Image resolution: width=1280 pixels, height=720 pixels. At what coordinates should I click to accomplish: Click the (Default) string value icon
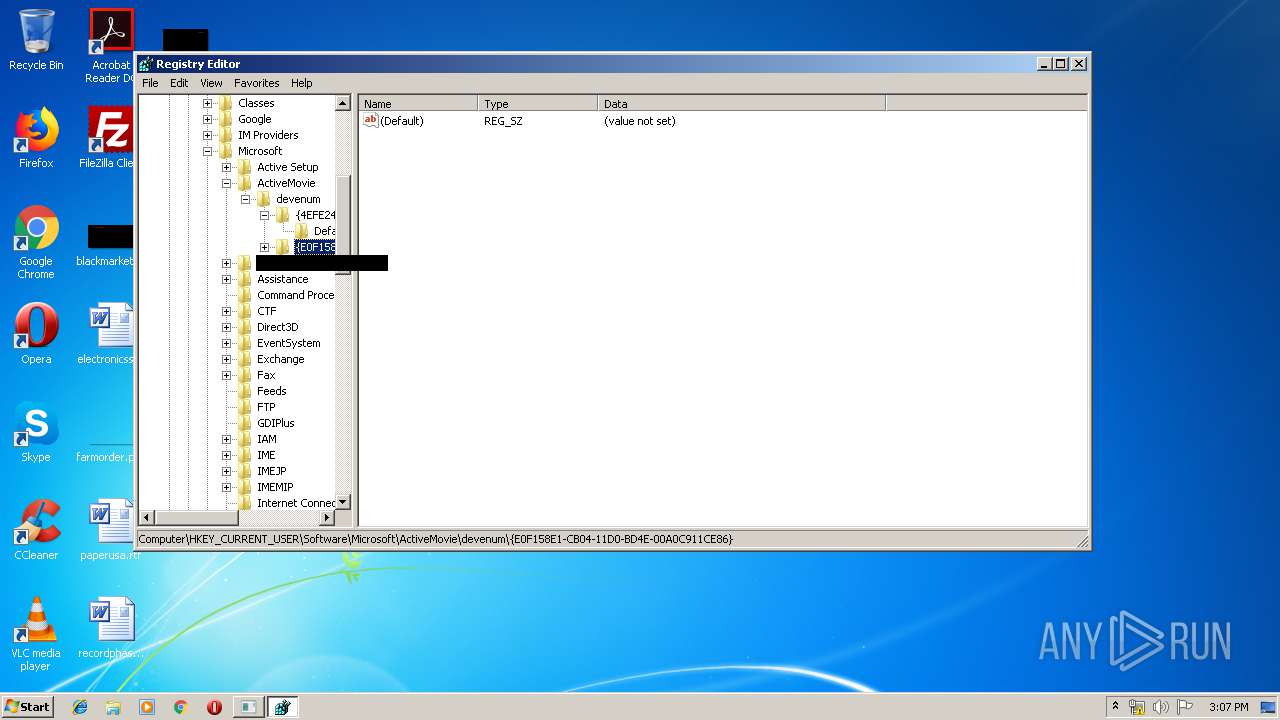point(370,120)
